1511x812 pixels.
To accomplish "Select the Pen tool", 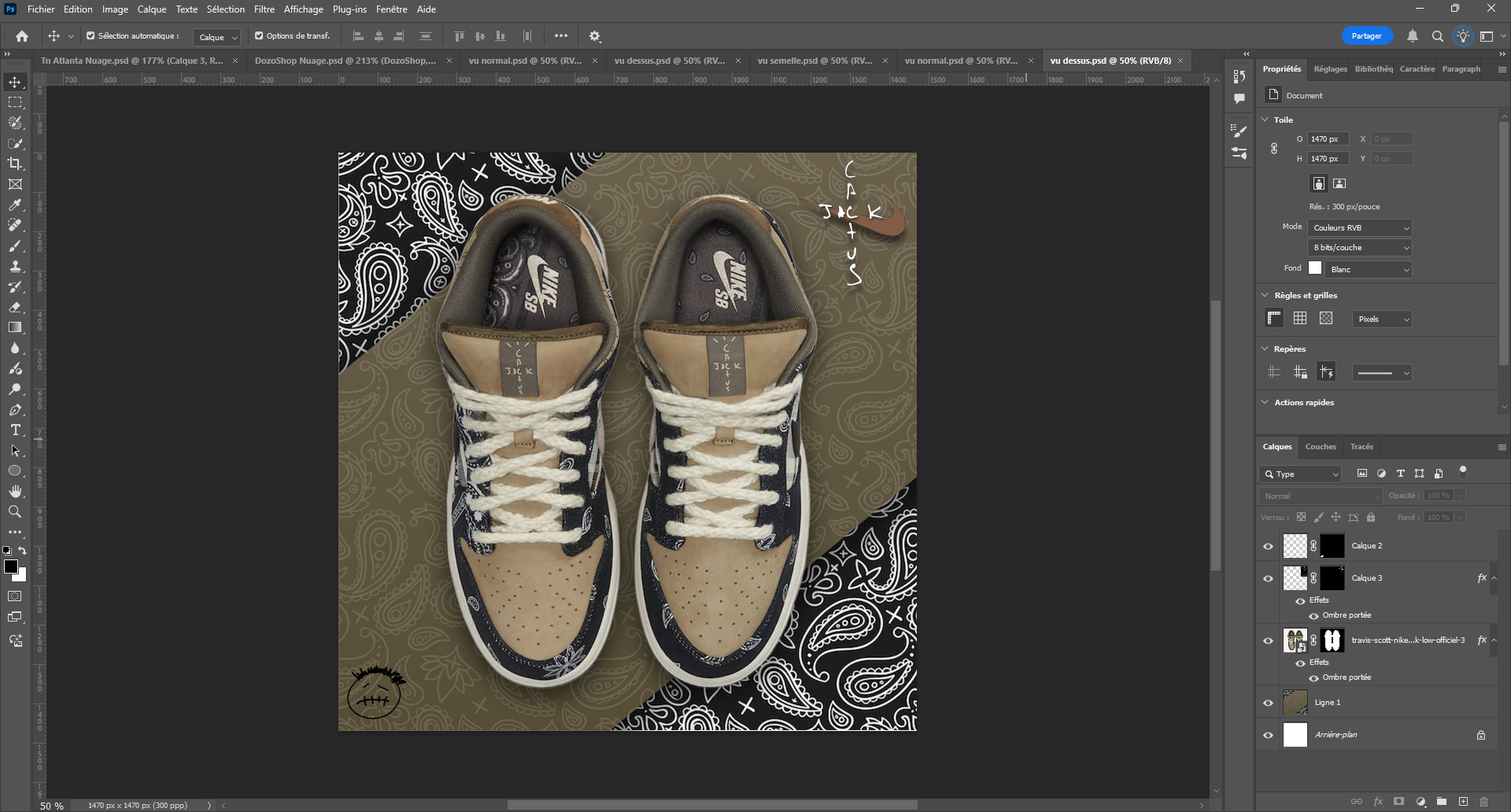I will click(15, 409).
